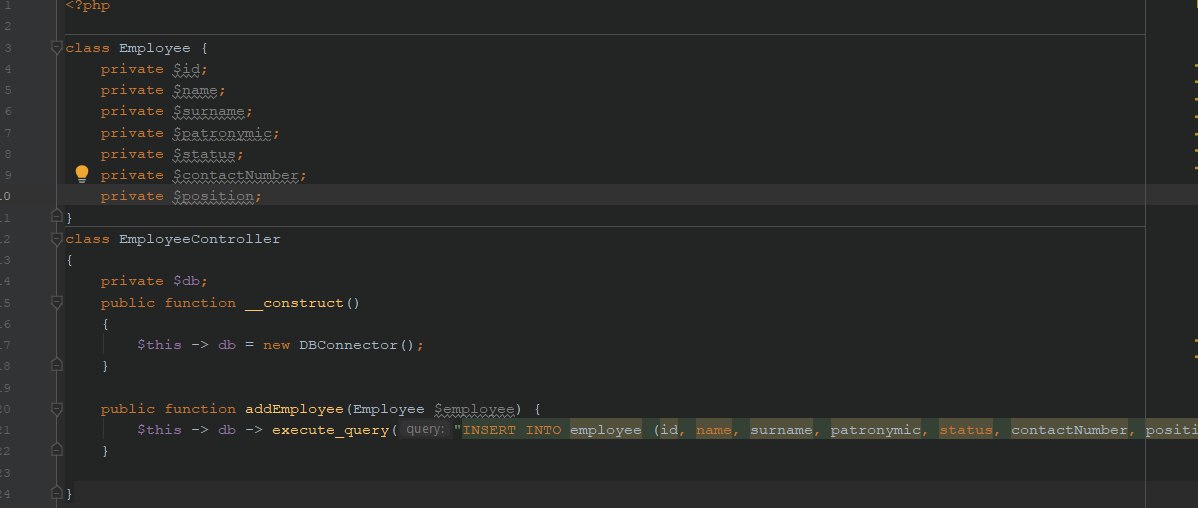Click $this on the DBConnector line
Screen dimensions: 1198x508
click(160, 345)
